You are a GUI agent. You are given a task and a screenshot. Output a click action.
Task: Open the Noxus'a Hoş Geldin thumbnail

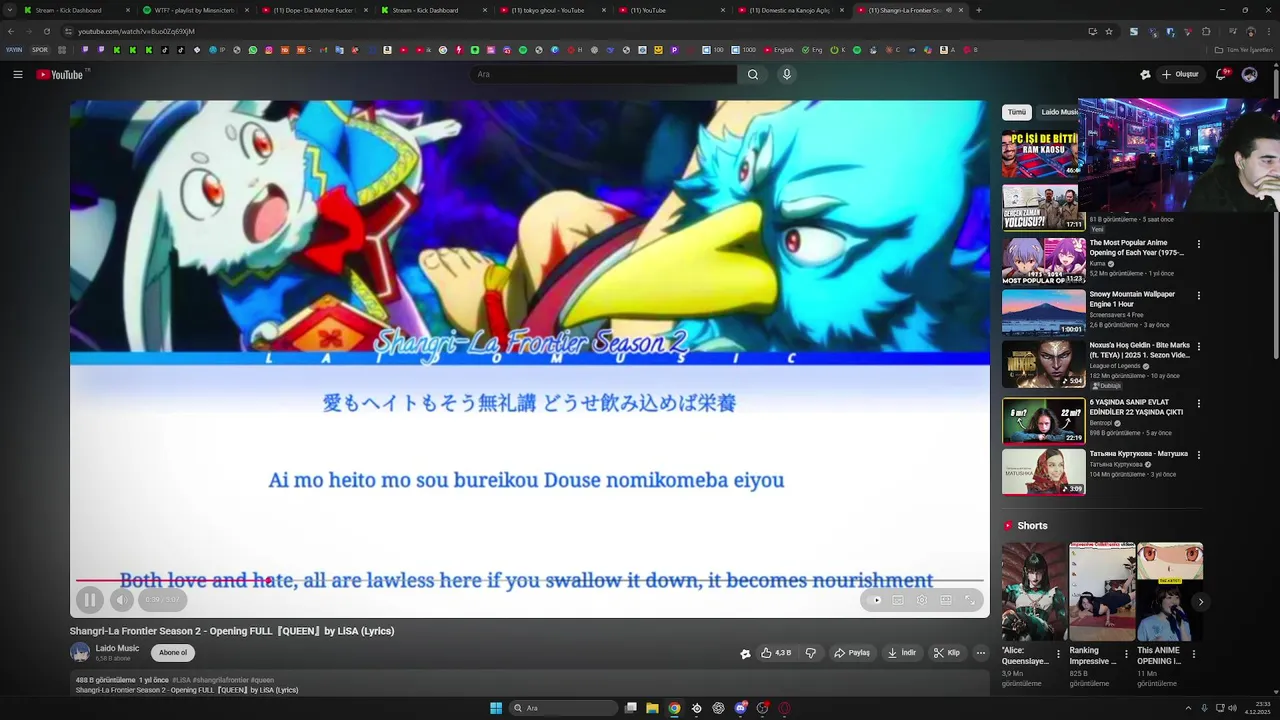(x=1044, y=364)
